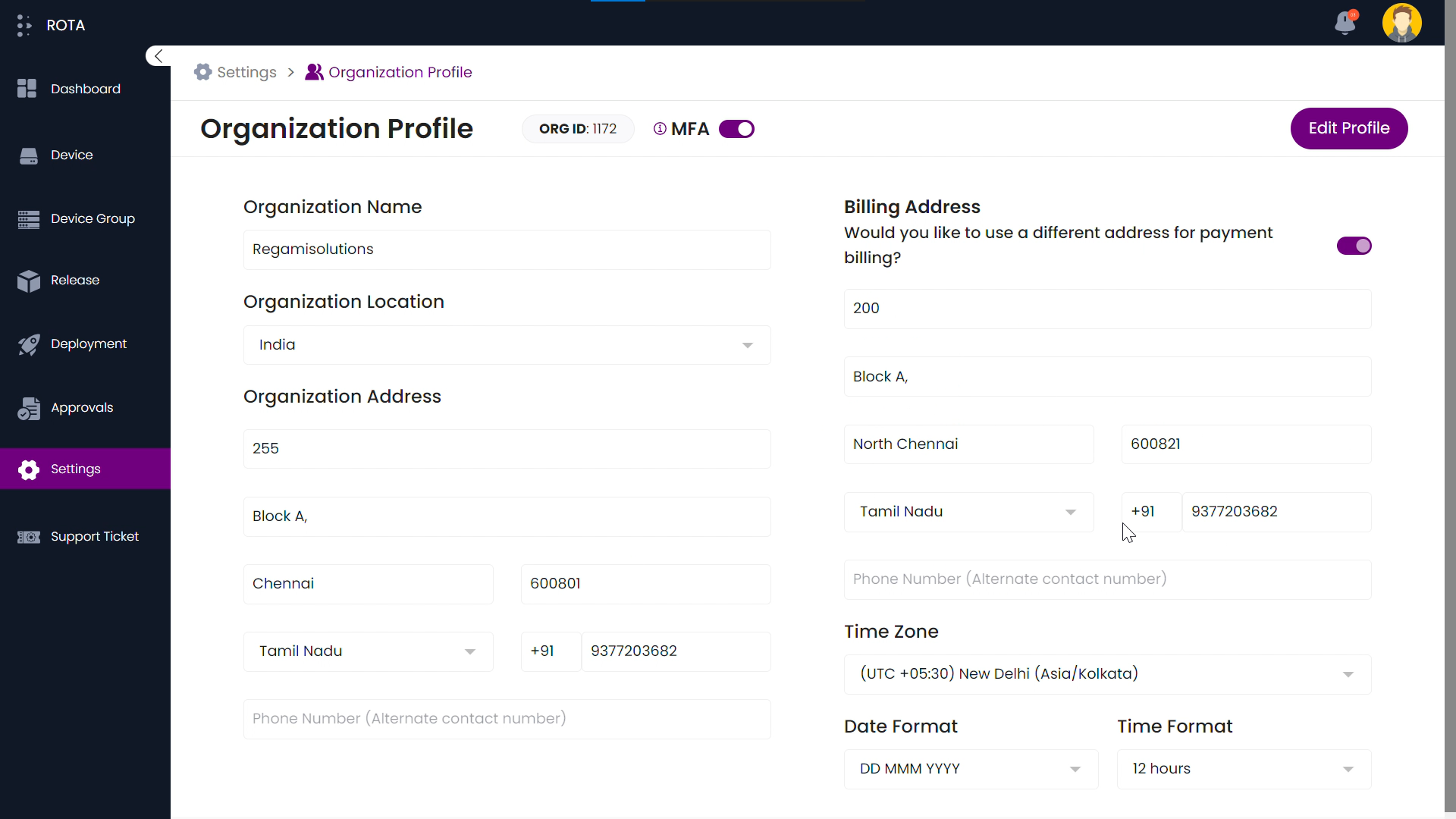Viewport: 1456px width, 819px height.
Task: Select Settings in the breadcrumb
Action: click(247, 72)
